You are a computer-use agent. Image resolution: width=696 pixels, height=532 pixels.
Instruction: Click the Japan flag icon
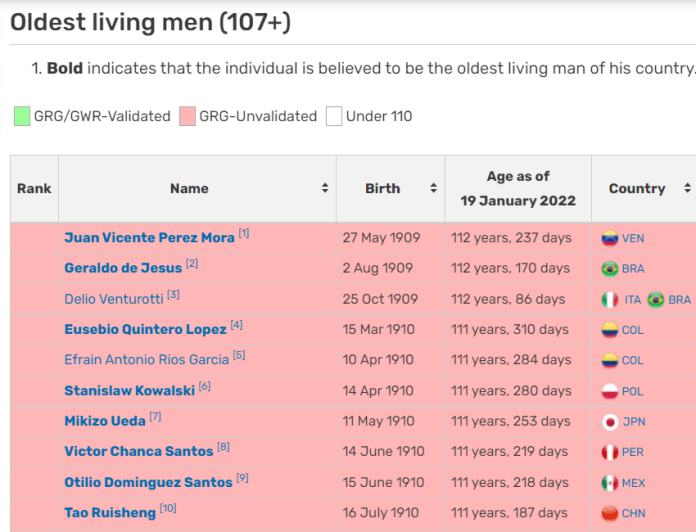[609, 422]
